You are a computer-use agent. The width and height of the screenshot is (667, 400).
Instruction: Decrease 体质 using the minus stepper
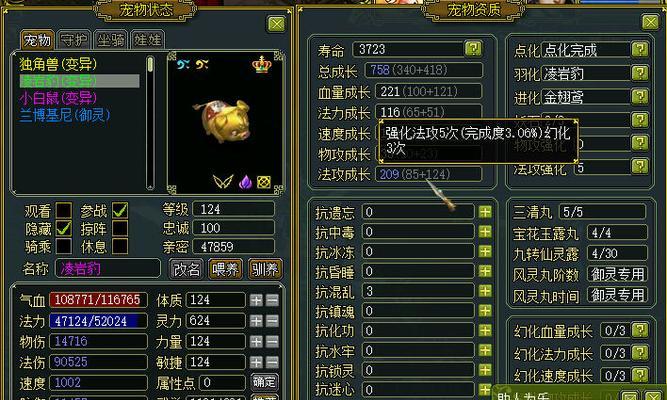[x=272, y=300]
